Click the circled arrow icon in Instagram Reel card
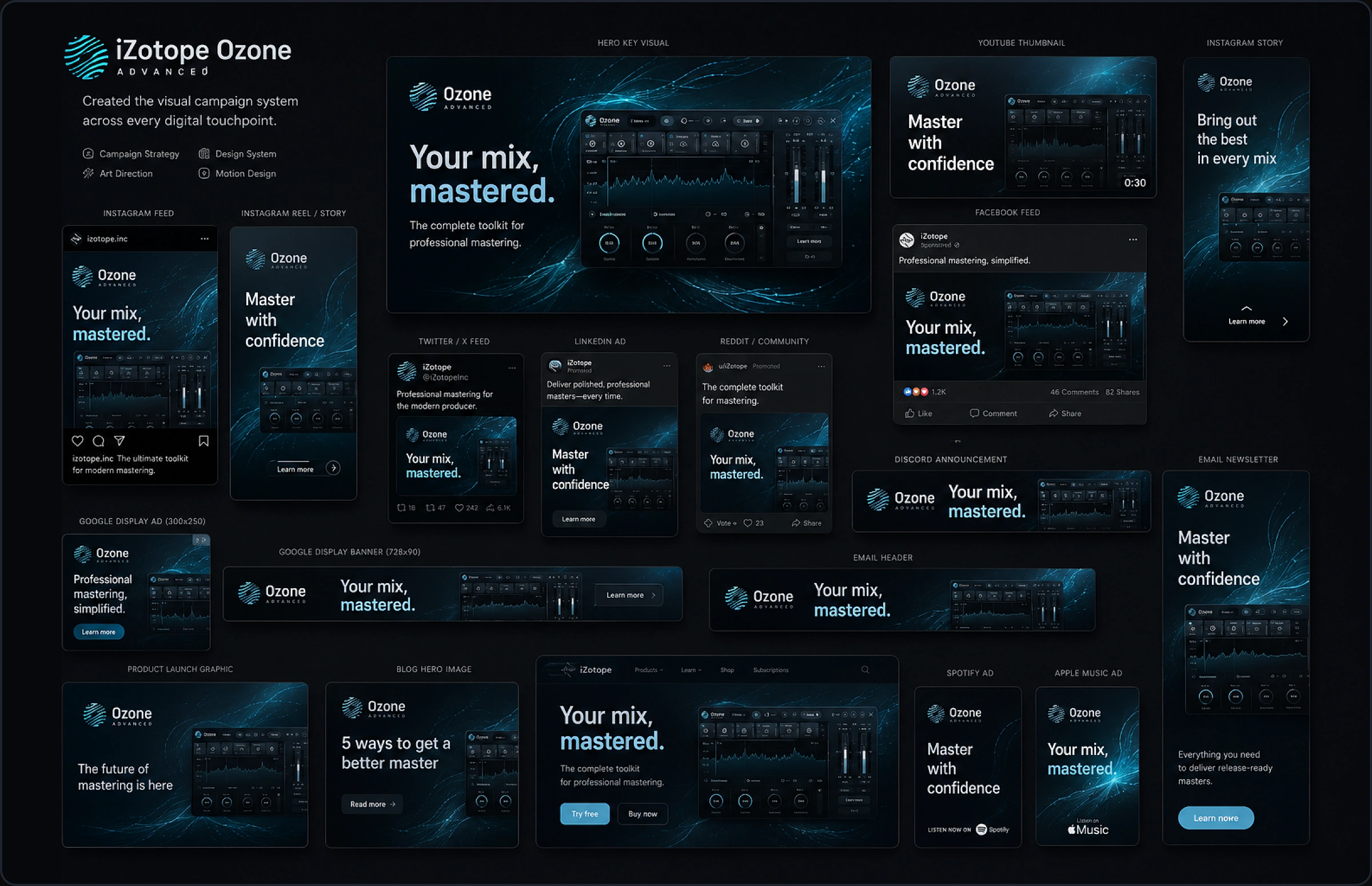Image resolution: width=1372 pixels, height=886 pixels. pos(333,468)
